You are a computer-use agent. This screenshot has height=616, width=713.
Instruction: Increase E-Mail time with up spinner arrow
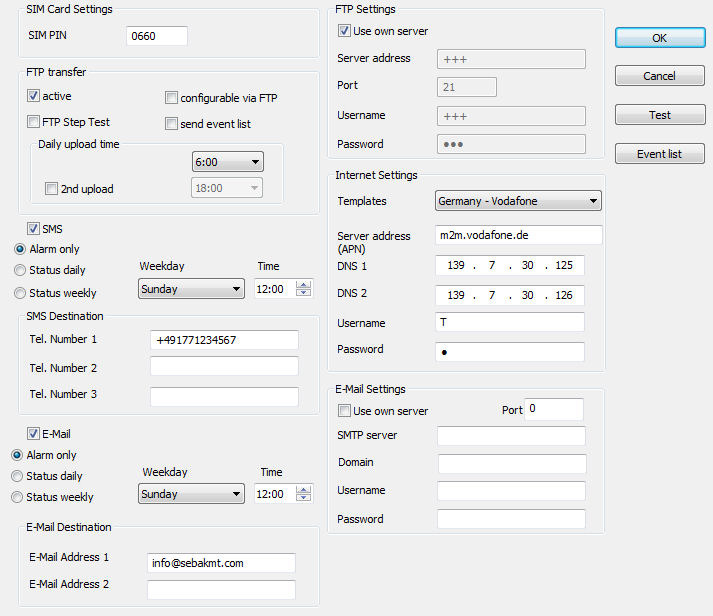click(x=303, y=490)
